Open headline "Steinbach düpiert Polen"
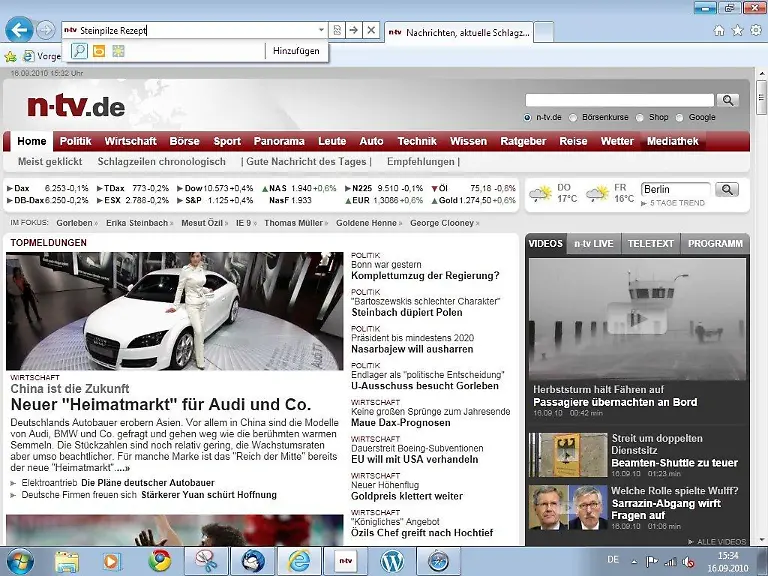Viewport: 768px width, 576px height. pyautogui.click(x=406, y=312)
